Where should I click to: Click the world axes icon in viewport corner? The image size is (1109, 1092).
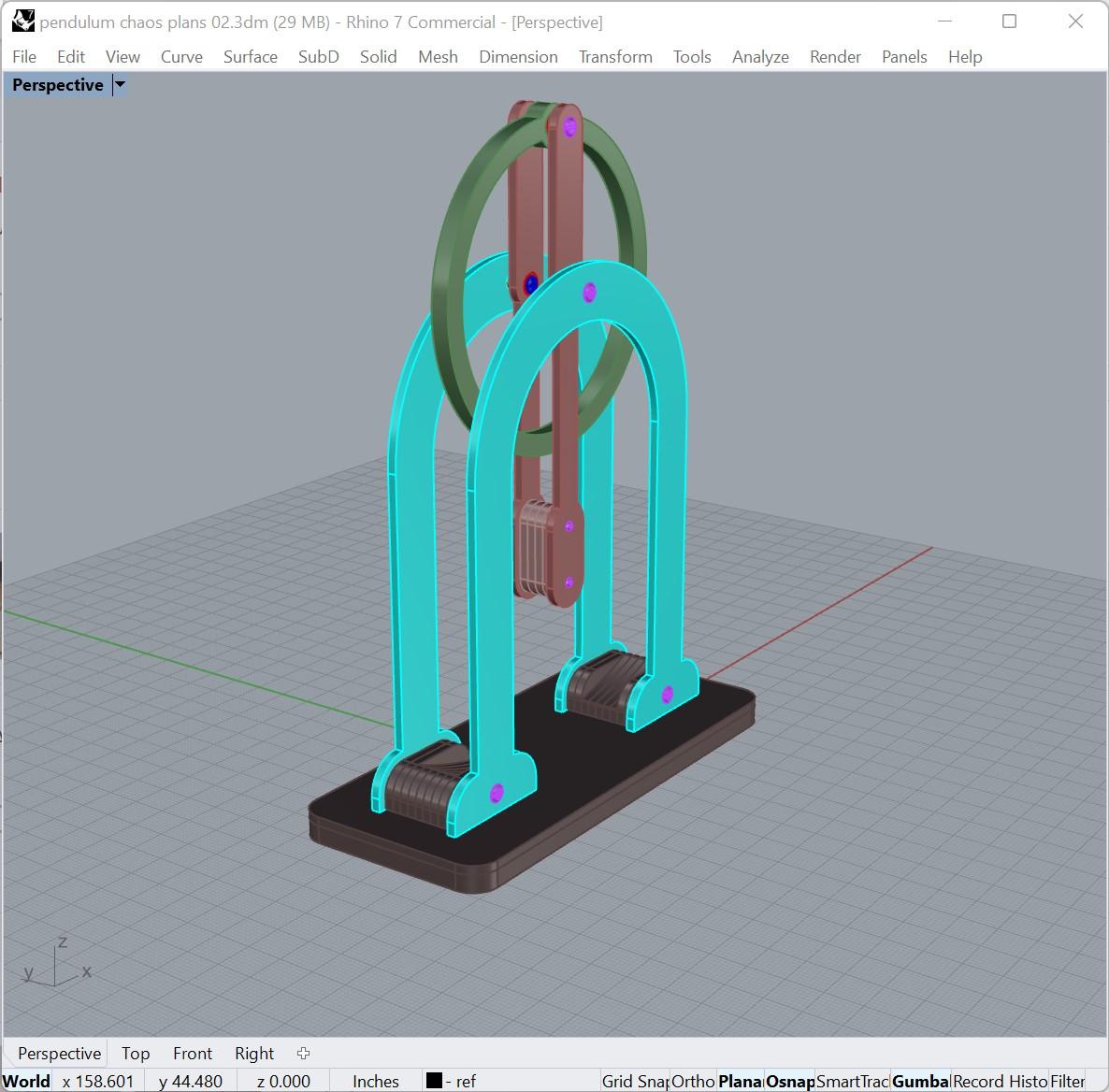[55, 963]
